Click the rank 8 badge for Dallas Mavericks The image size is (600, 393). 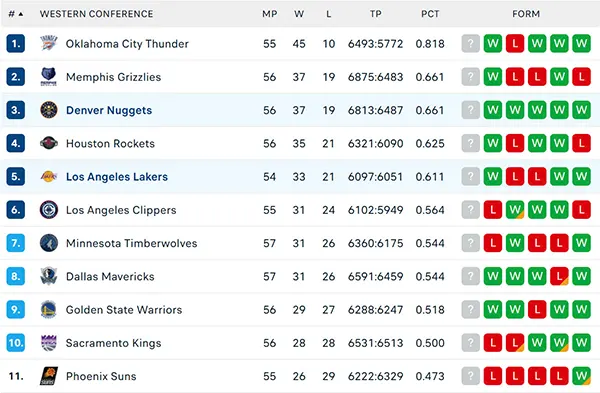pos(16,276)
